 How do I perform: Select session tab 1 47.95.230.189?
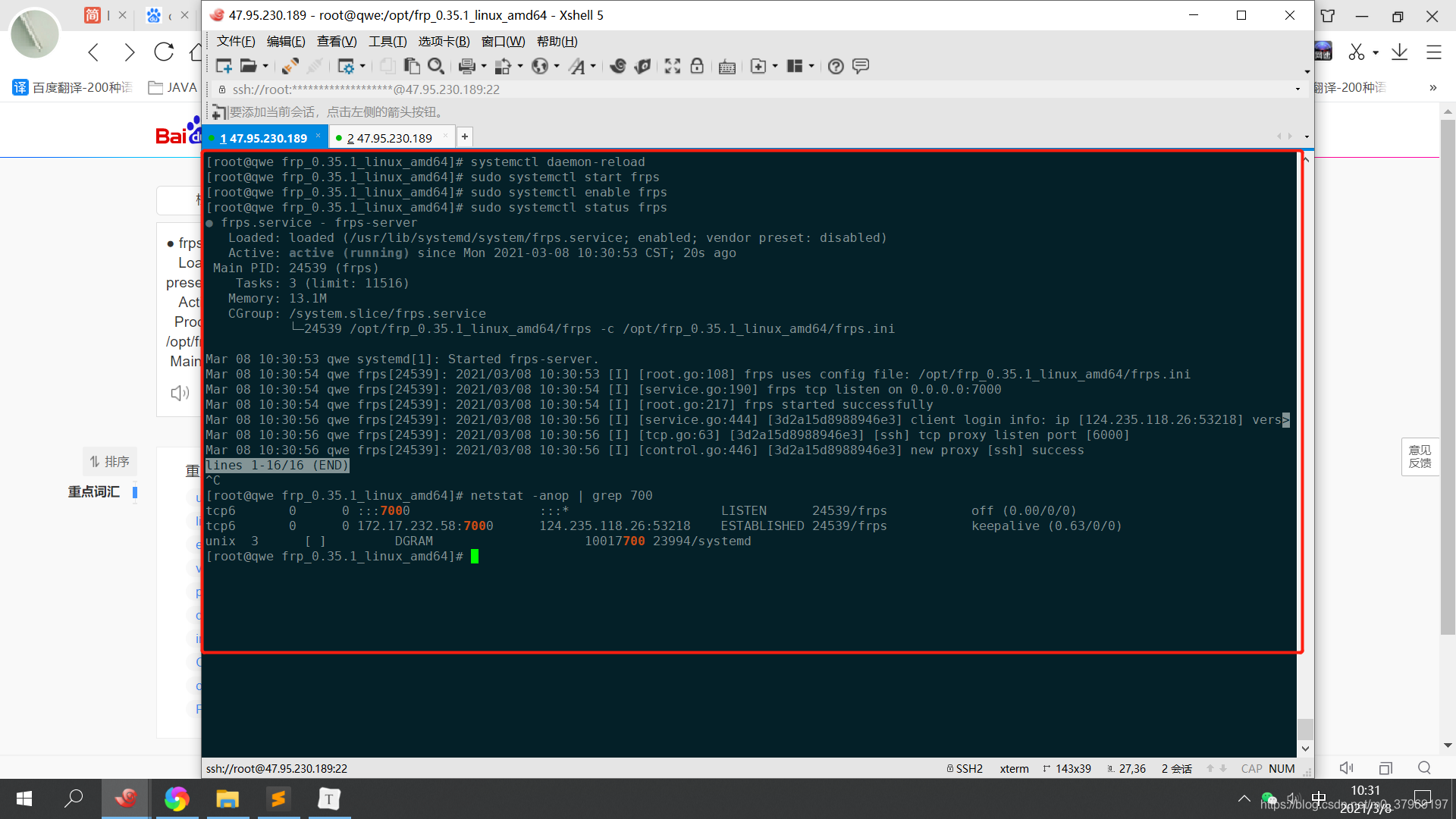pyautogui.click(x=264, y=137)
